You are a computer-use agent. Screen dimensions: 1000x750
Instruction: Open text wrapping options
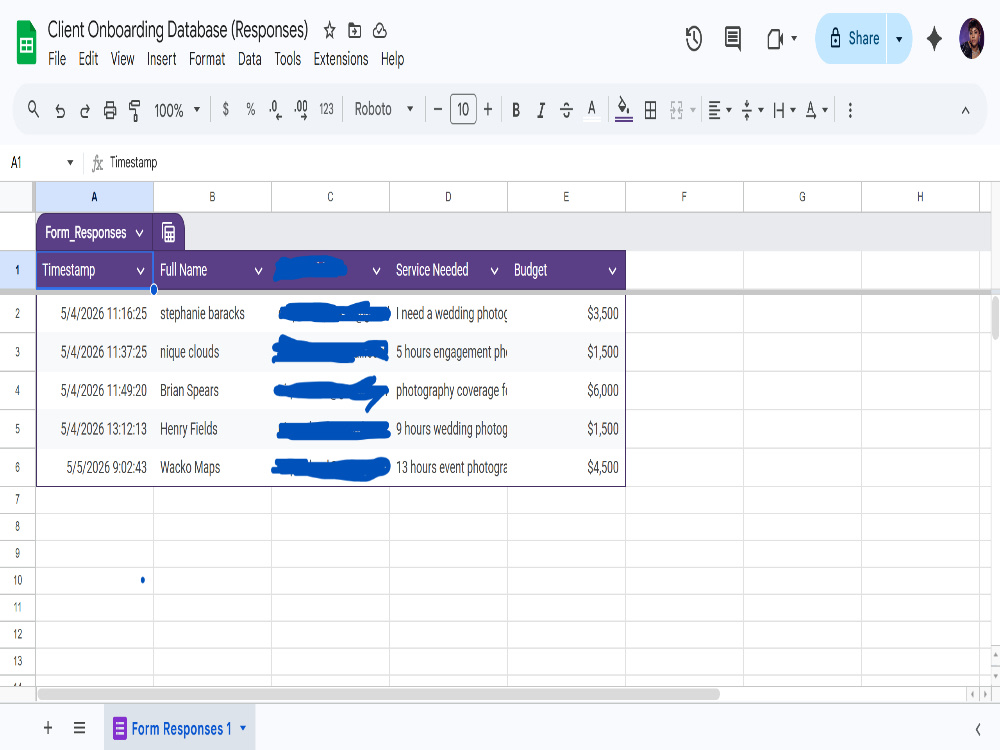tap(784, 110)
